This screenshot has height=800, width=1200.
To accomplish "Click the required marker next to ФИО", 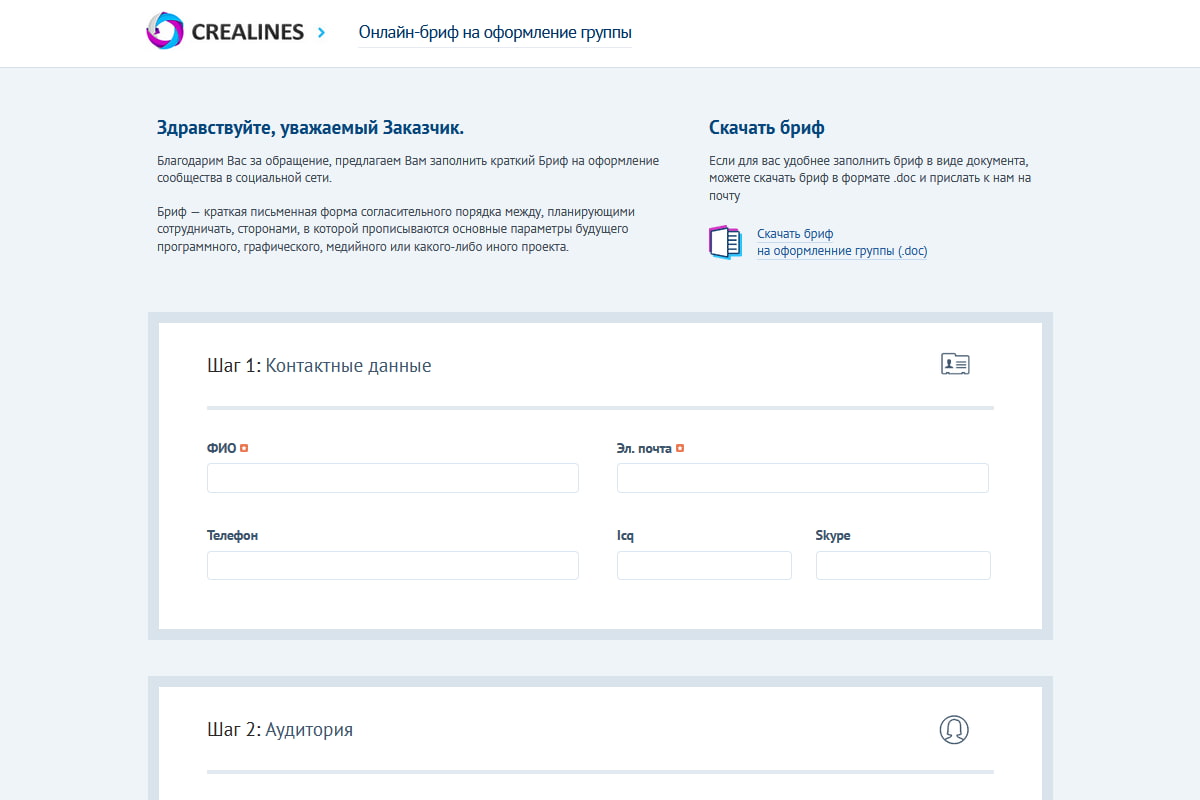I will tap(244, 448).
